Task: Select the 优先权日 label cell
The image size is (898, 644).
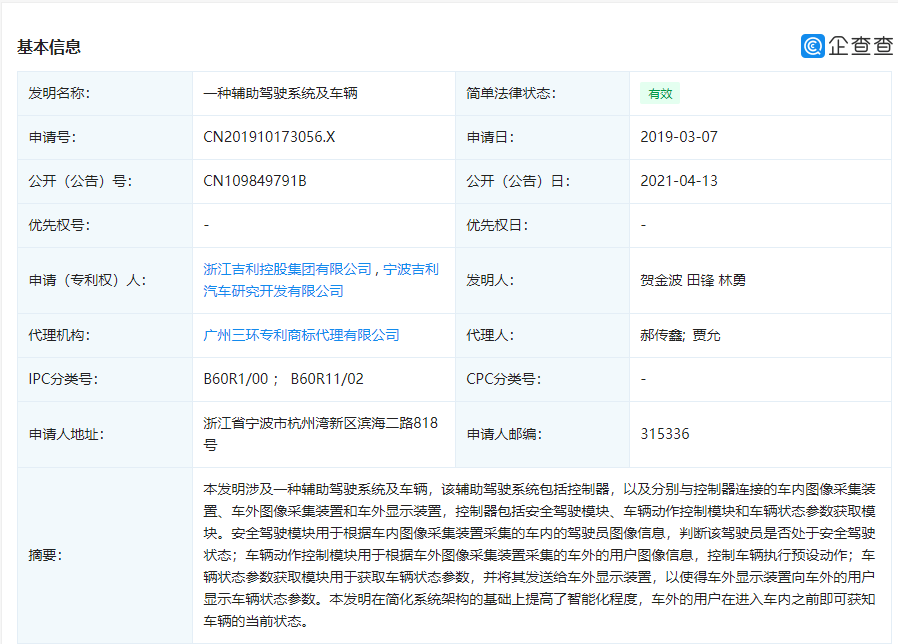Action: [x=542, y=225]
